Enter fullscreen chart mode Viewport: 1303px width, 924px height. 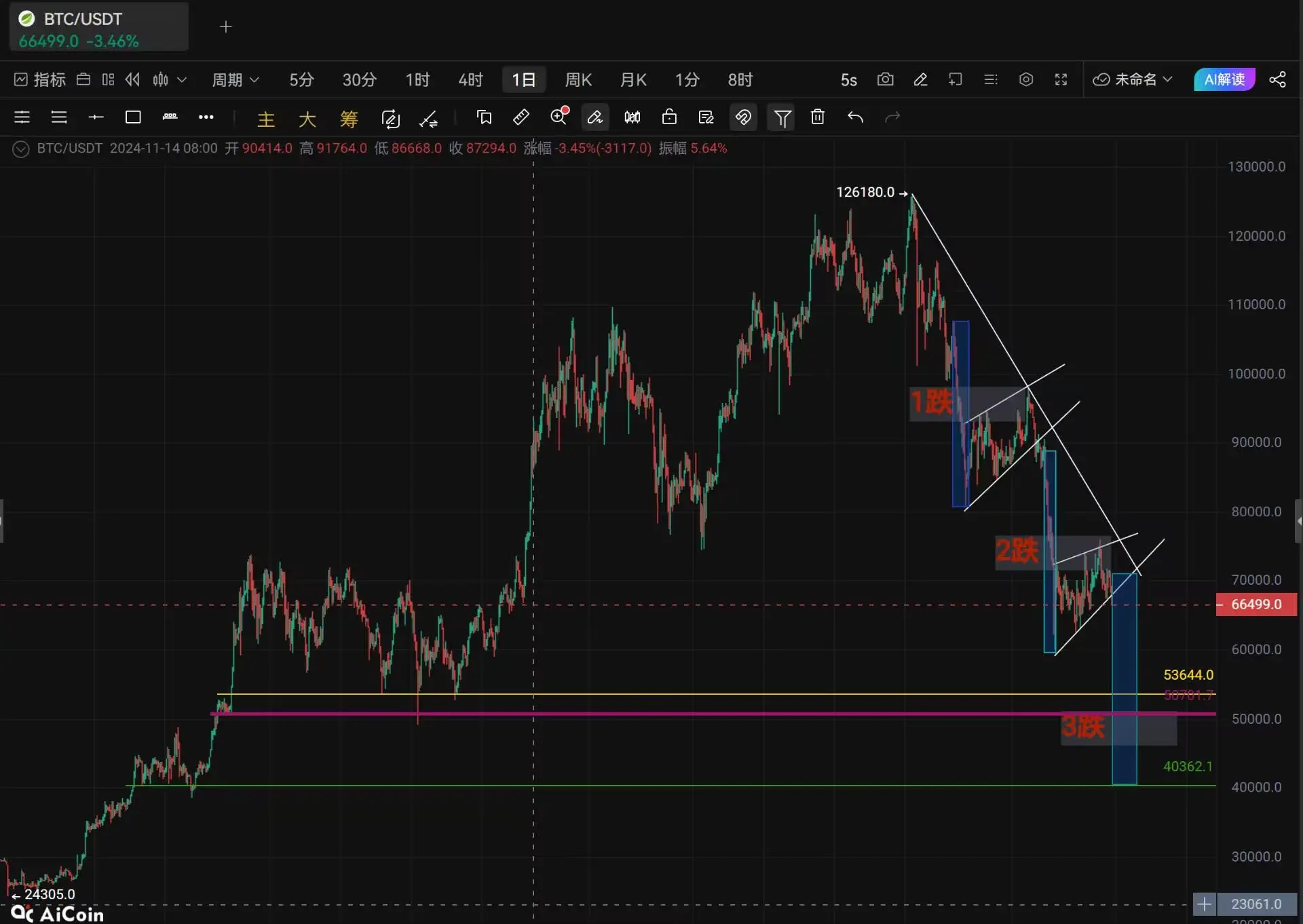coord(1061,79)
